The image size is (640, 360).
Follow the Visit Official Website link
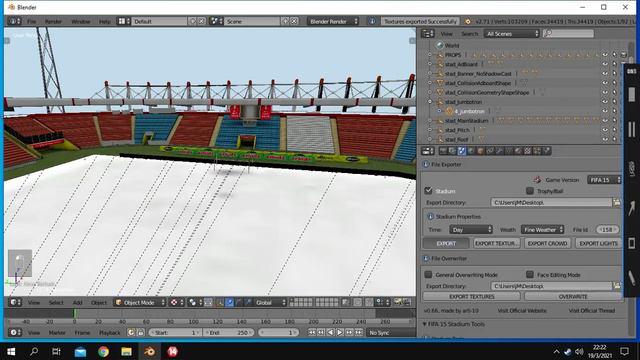click(x=522, y=311)
